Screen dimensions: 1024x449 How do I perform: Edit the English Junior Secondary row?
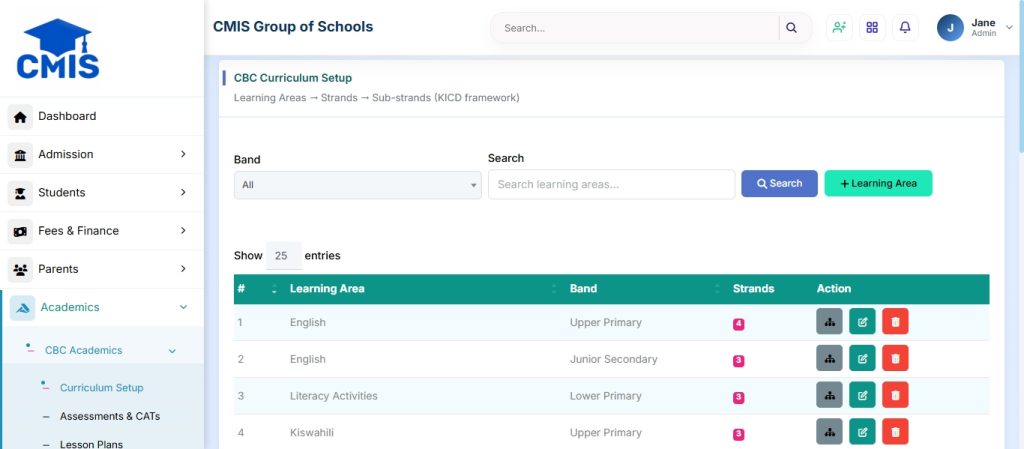point(862,358)
